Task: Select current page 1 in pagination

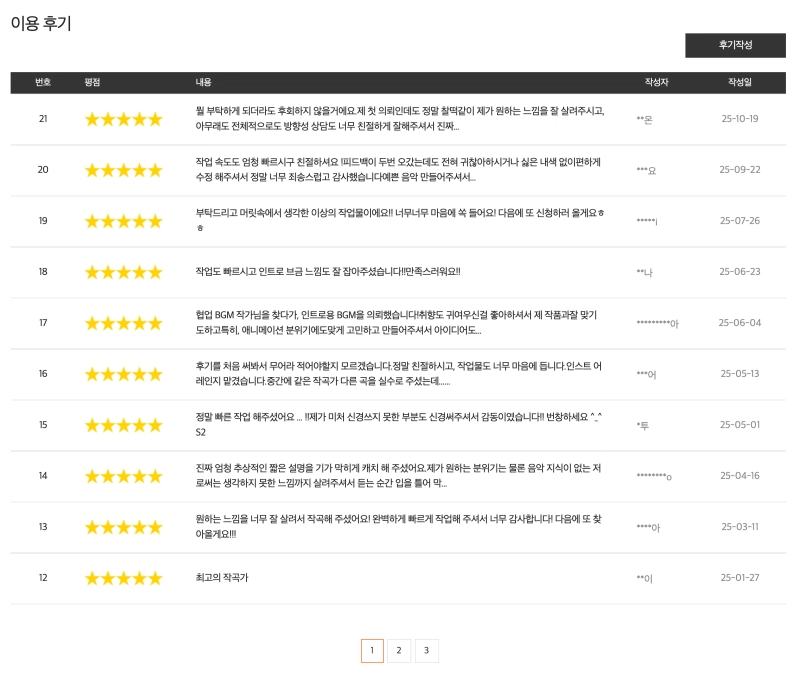Action: pos(371,651)
